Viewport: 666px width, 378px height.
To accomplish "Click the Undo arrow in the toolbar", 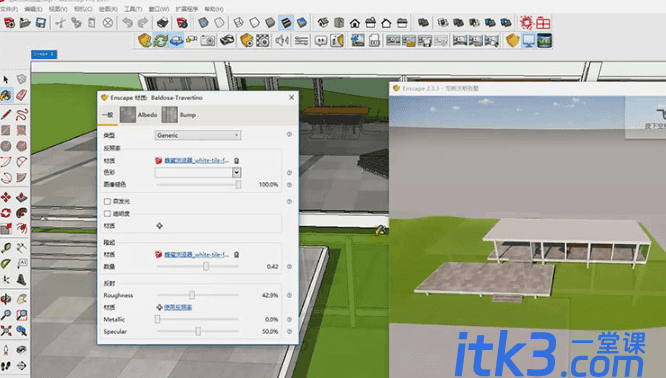I will pos(127,23).
